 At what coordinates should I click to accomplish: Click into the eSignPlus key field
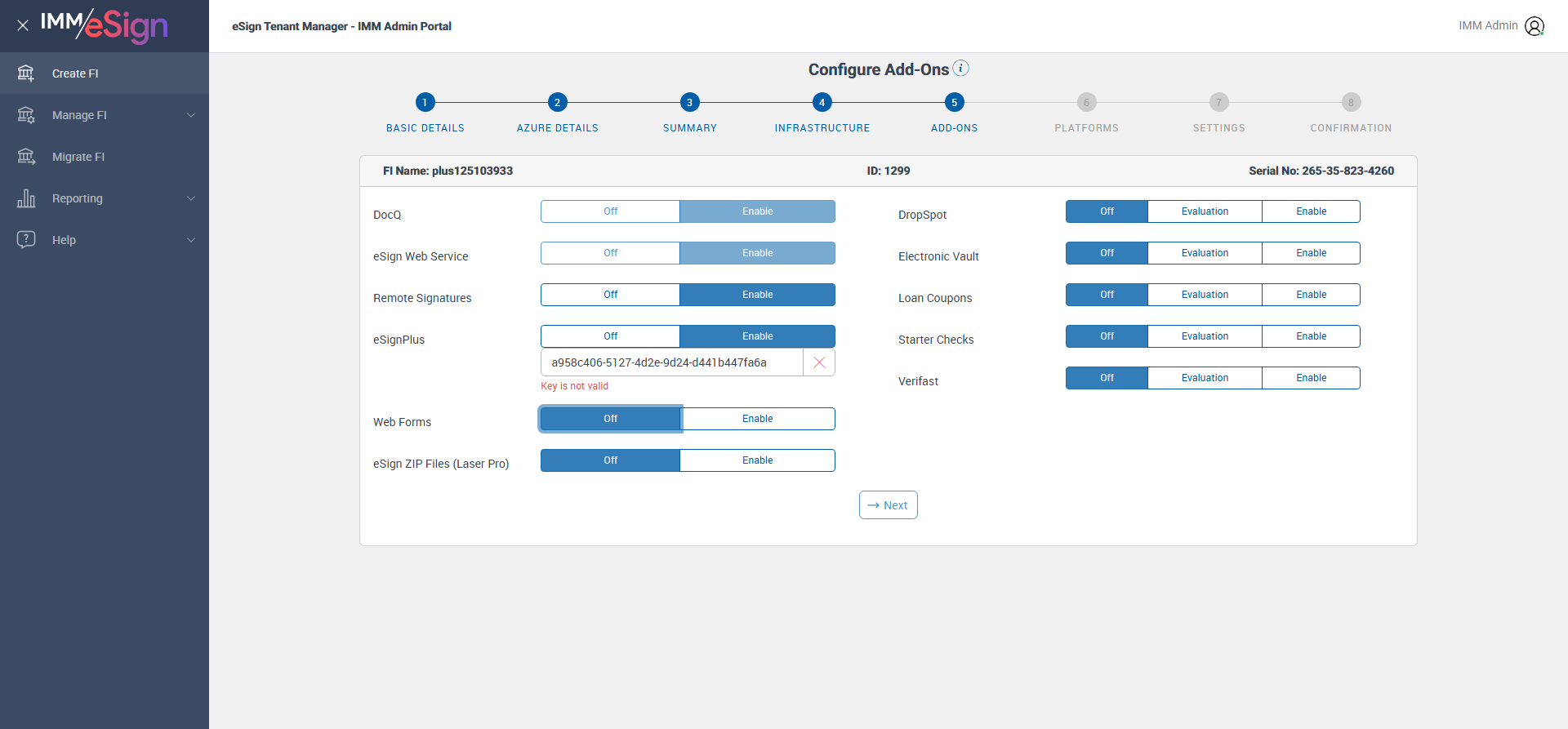click(672, 362)
